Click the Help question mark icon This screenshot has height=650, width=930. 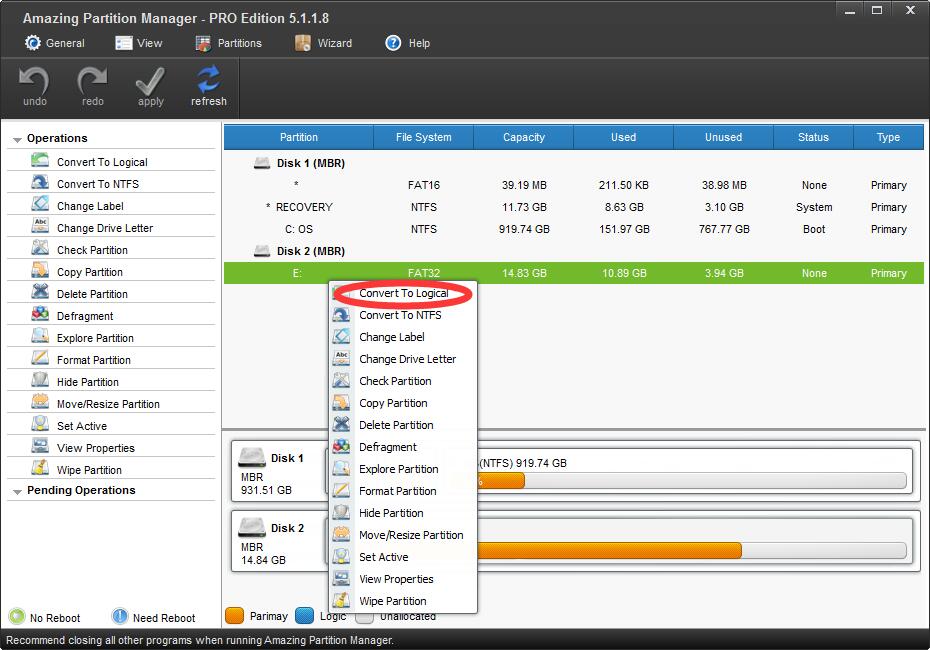[393, 43]
